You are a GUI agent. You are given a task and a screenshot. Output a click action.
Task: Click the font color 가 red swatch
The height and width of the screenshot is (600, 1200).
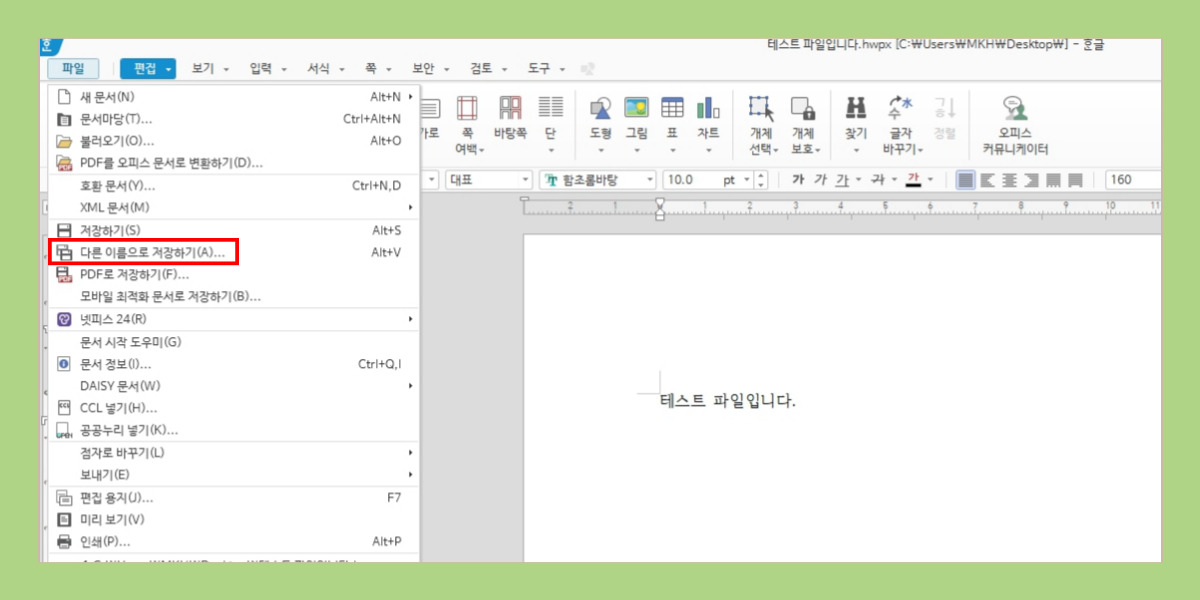coord(912,180)
